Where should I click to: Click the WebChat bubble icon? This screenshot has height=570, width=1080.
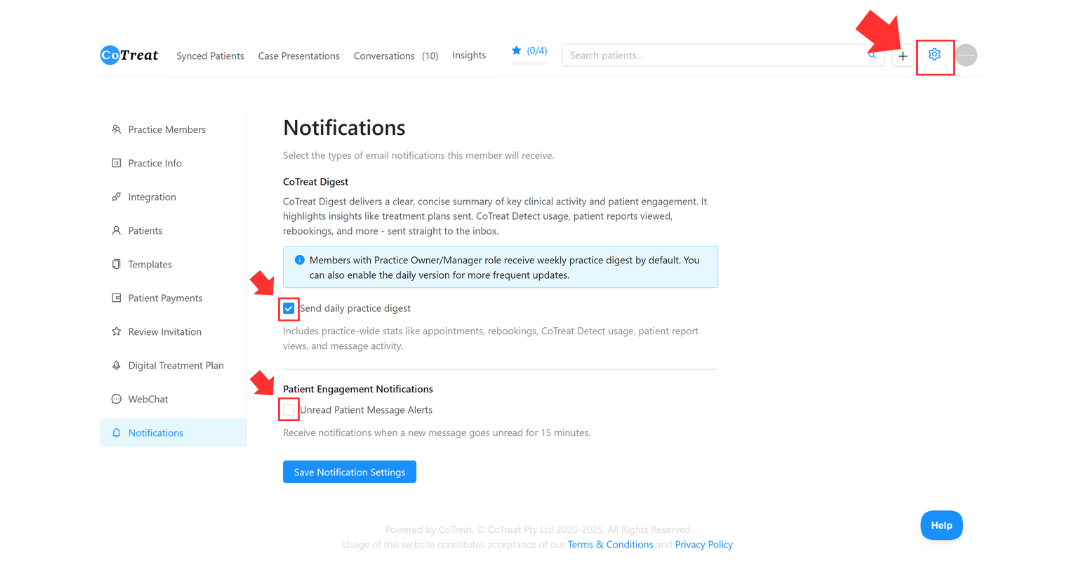click(x=116, y=399)
